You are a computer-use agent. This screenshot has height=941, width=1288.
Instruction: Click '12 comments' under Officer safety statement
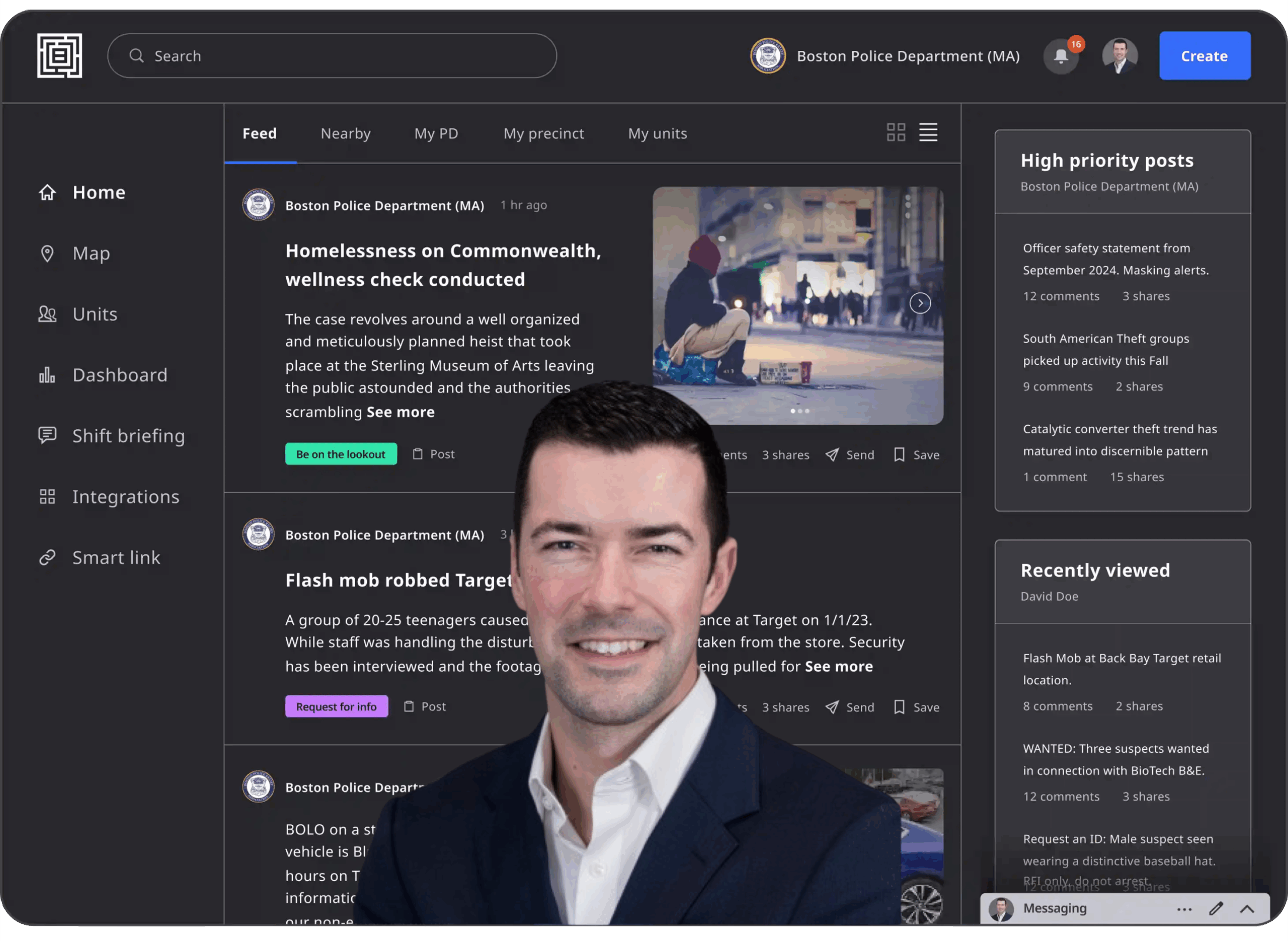coord(1061,297)
